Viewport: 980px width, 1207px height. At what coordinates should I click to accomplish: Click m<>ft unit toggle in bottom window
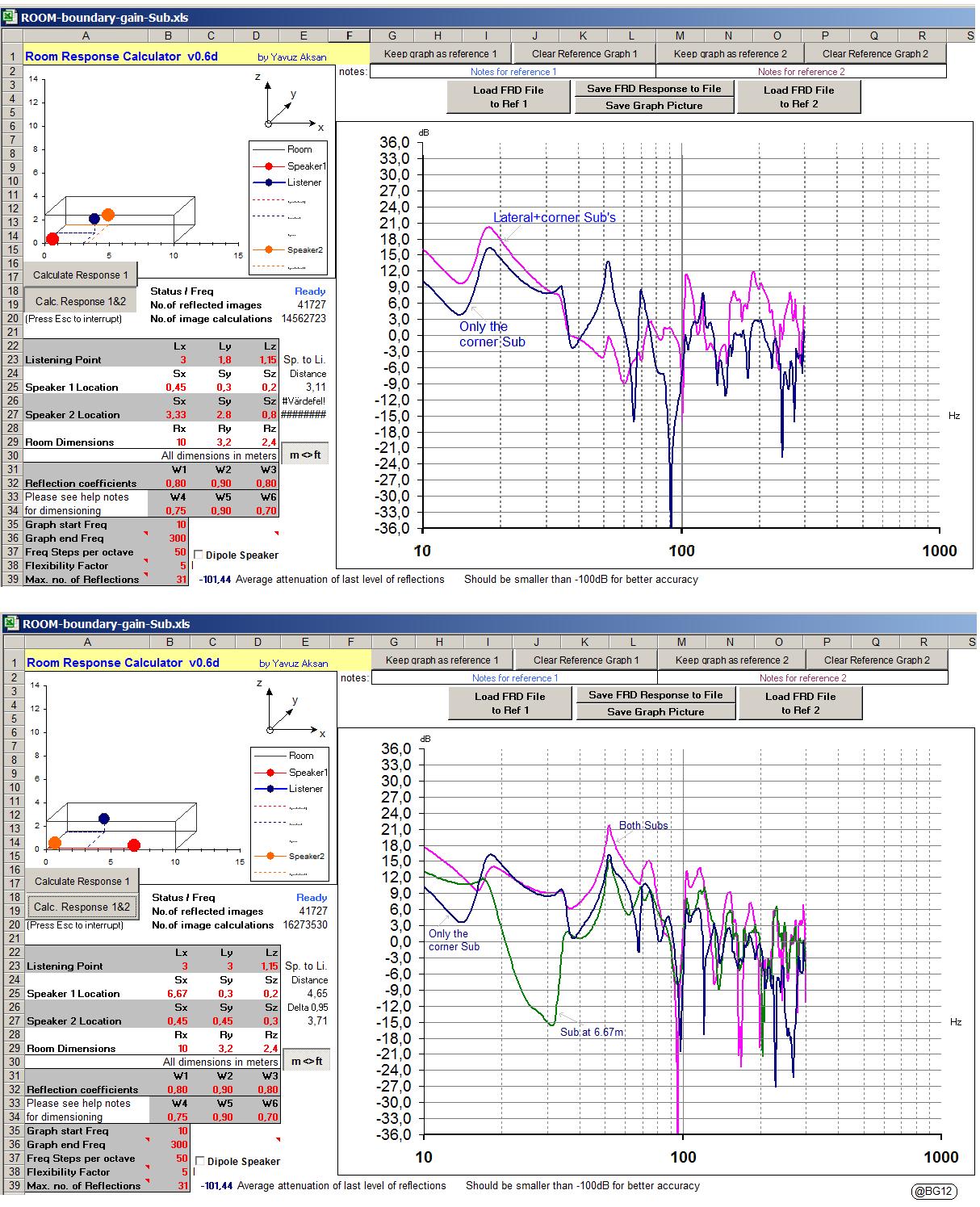pyautogui.click(x=307, y=1061)
